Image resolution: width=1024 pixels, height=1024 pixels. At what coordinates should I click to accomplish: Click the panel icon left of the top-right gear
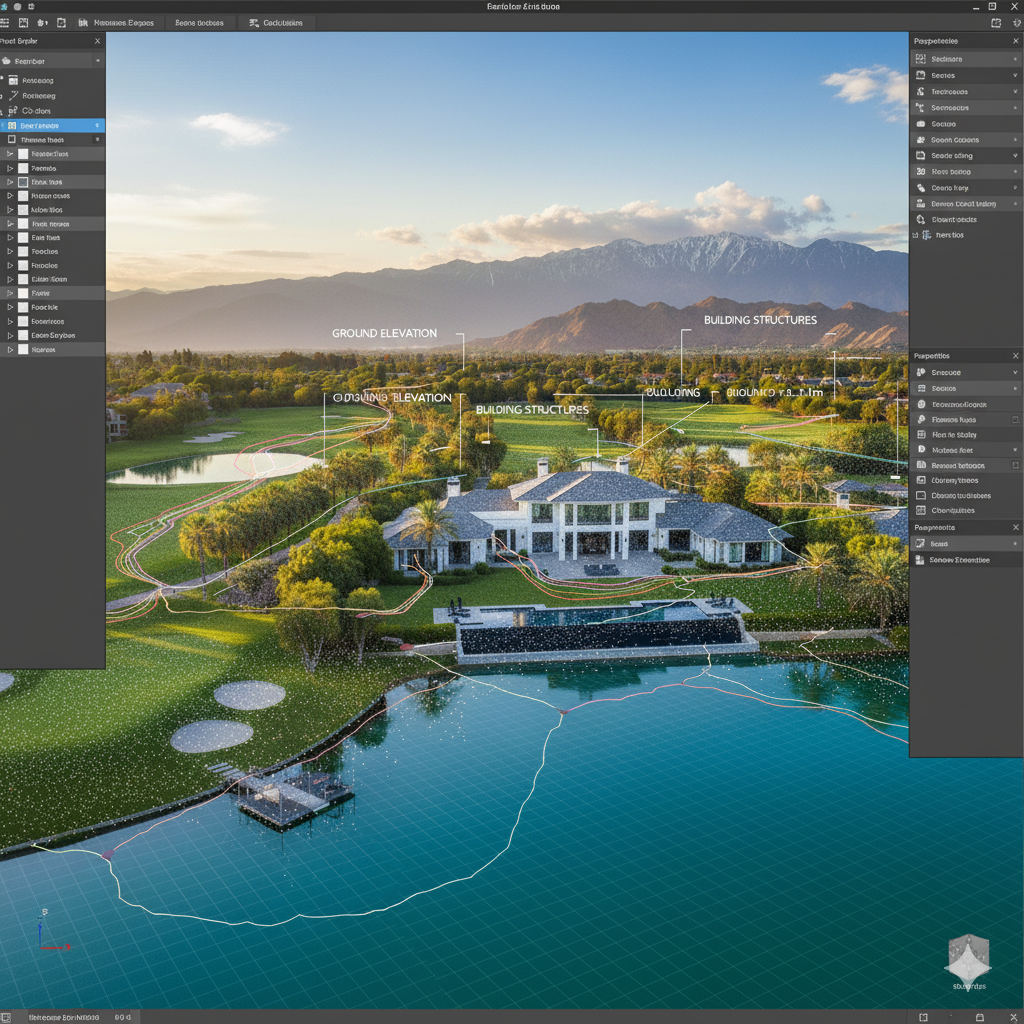coord(993,22)
